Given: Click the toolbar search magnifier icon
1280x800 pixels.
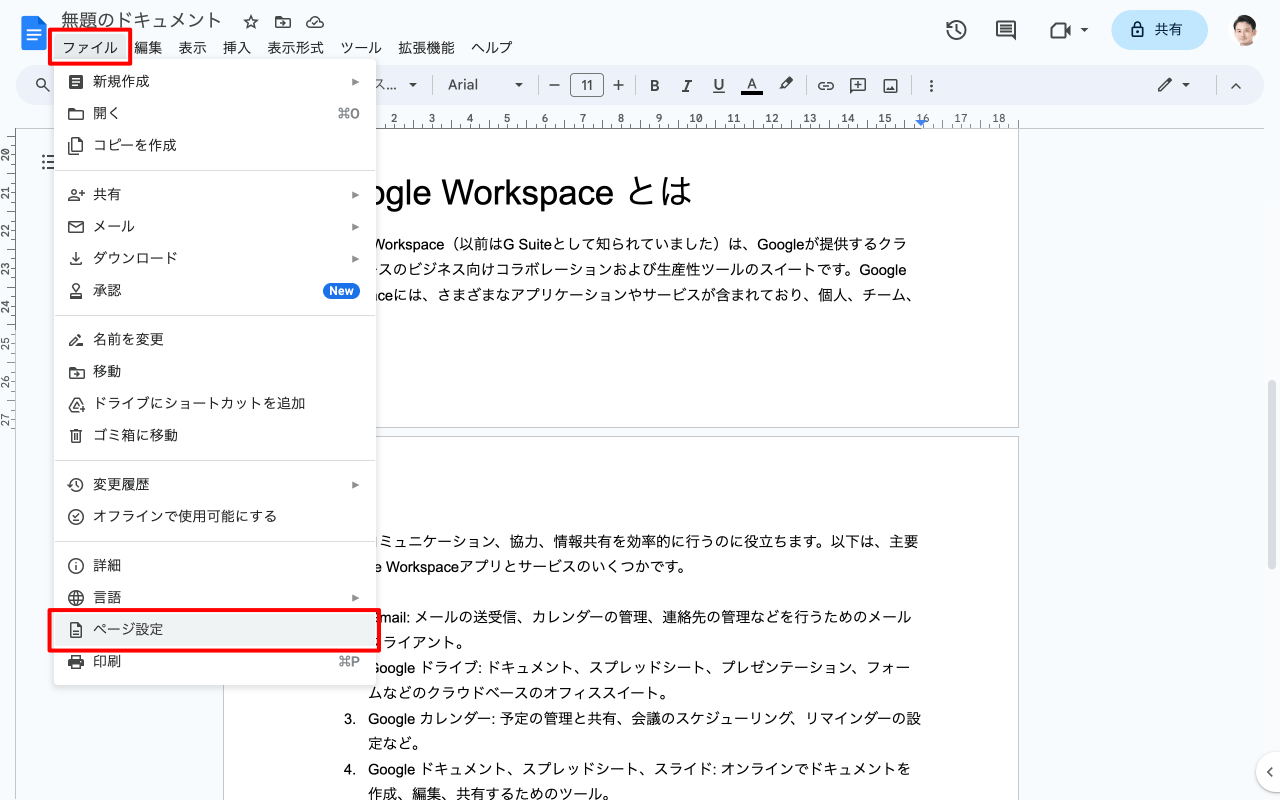Looking at the screenshot, I should [42, 85].
